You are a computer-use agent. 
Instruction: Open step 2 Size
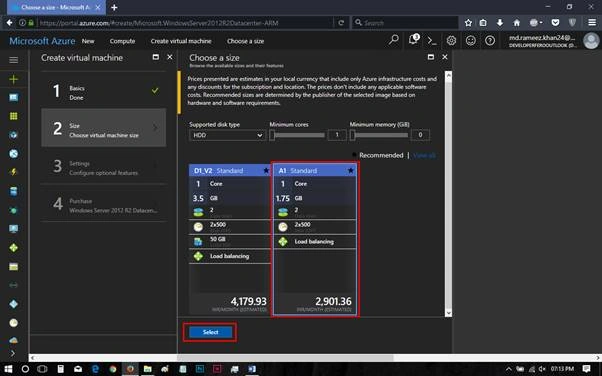(104, 128)
